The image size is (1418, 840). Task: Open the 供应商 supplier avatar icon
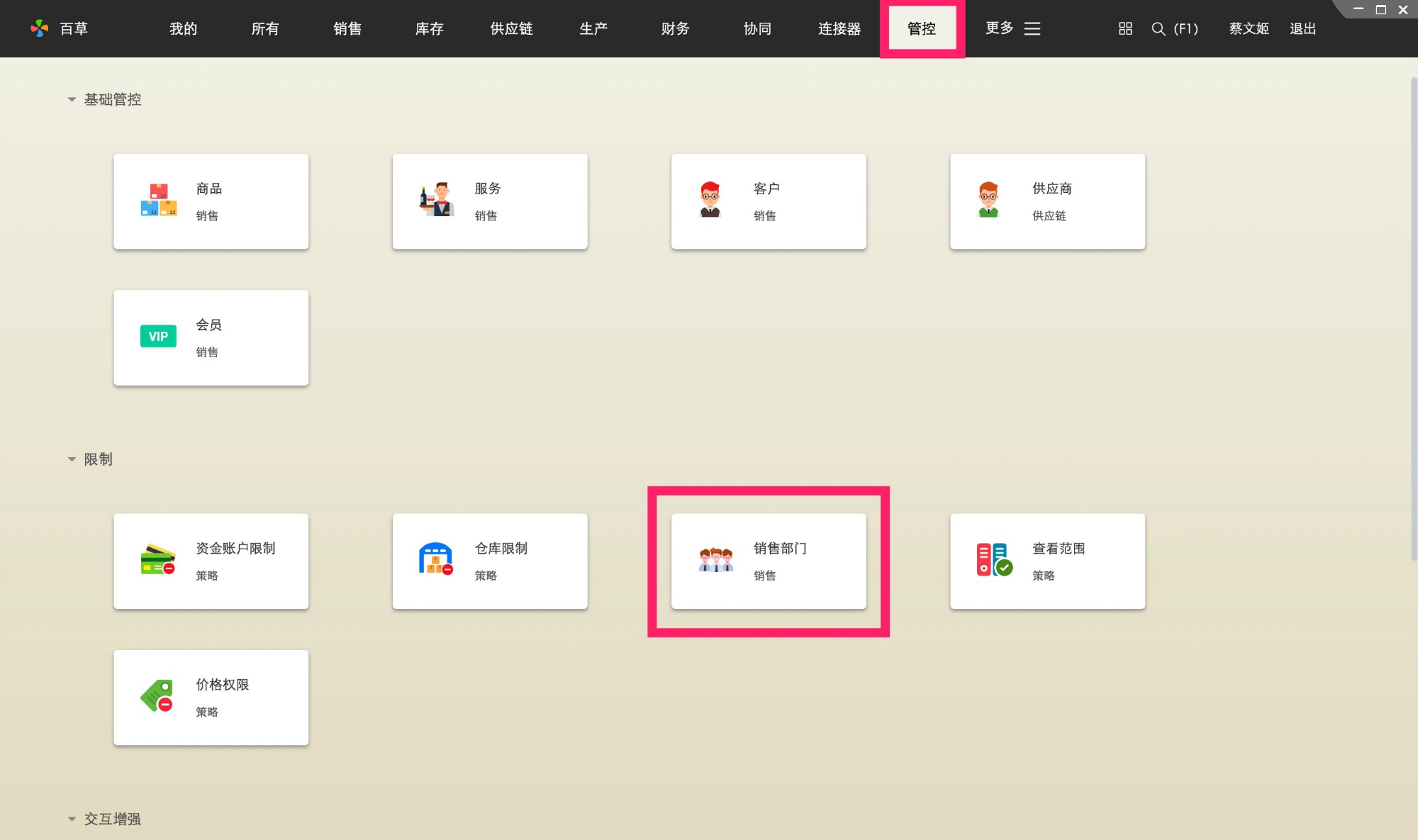(988, 201)
